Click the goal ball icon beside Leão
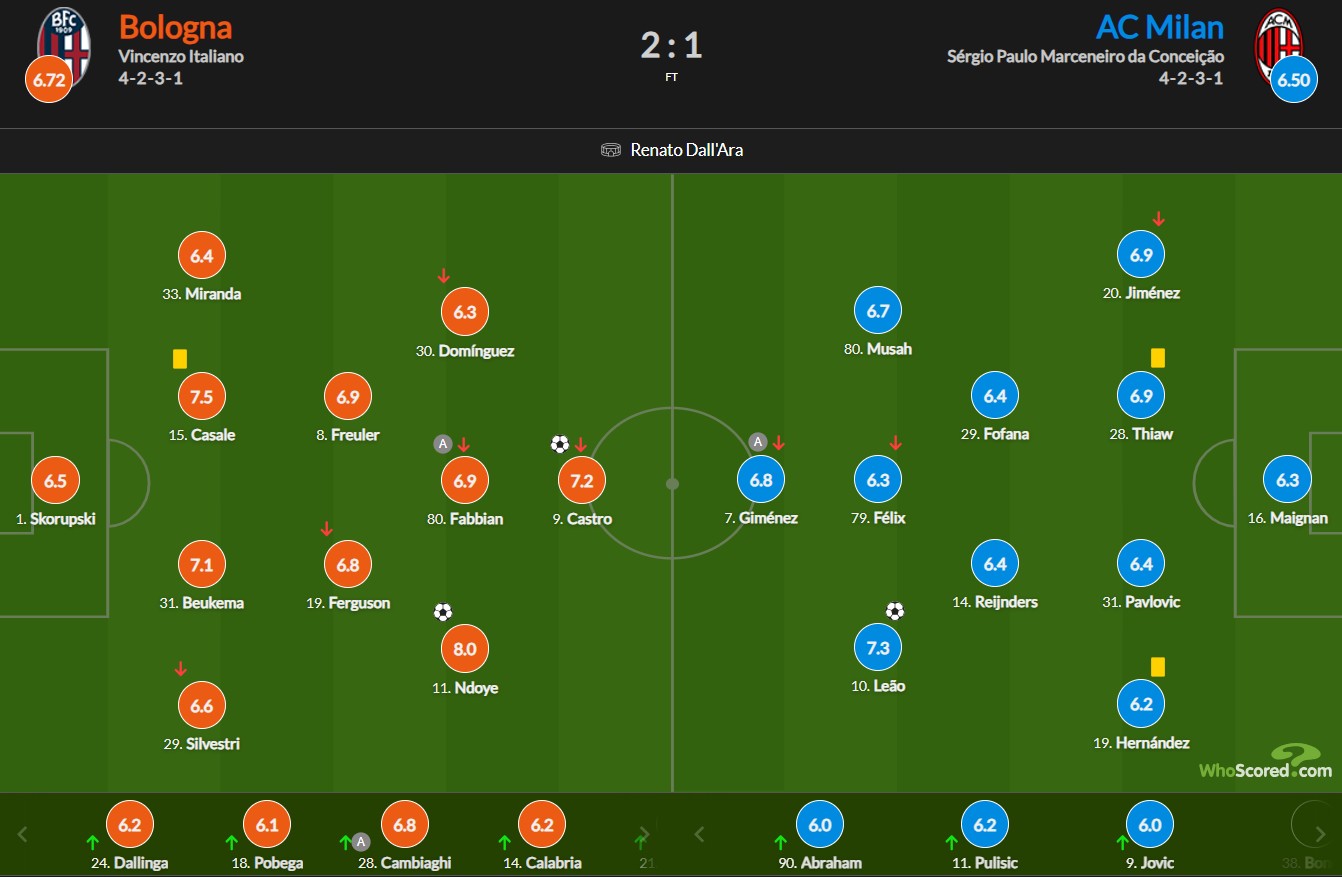Screen dimensions: 1342x877 [895, 611]
